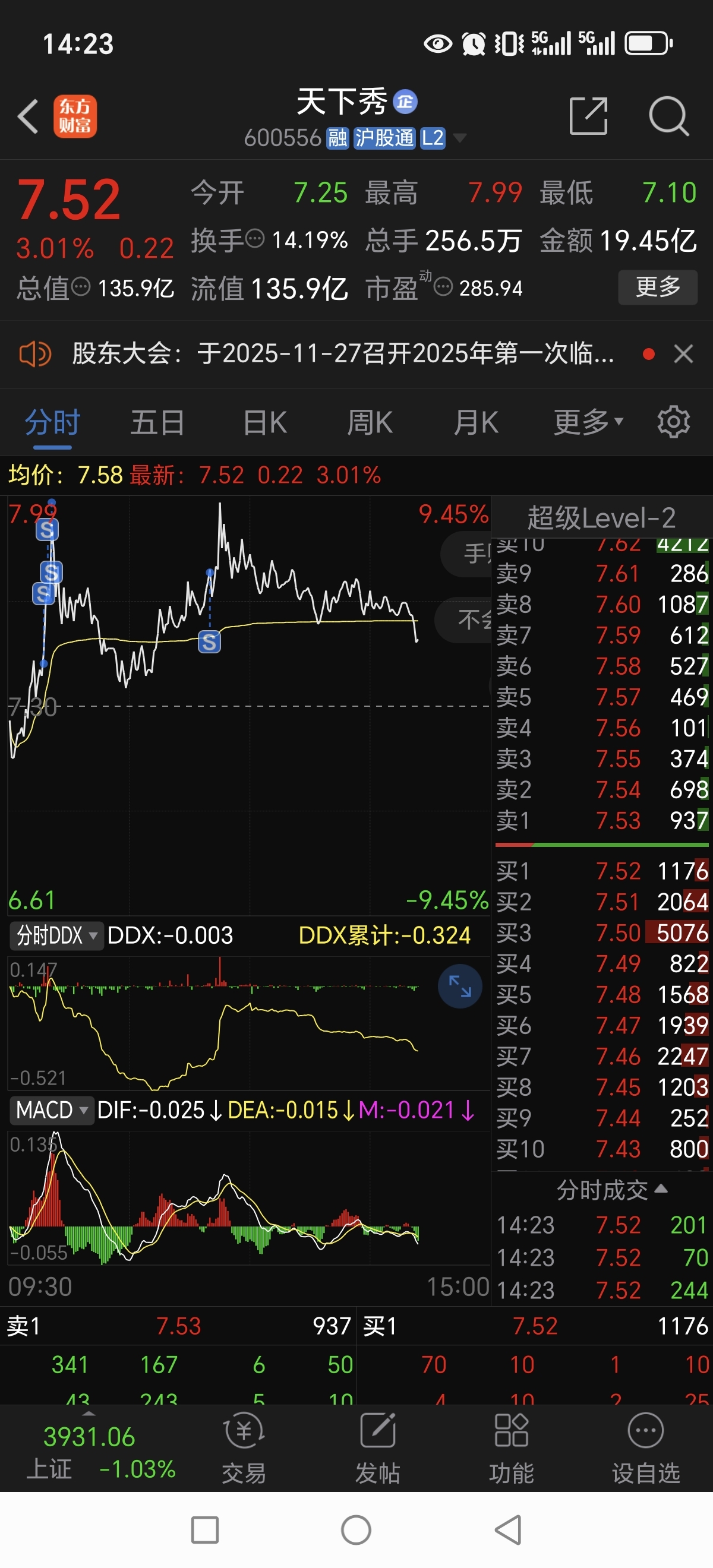Viewport: 713px width, 1568px height.
Task: Select 买7 bid row at 7.46
Action: tap(601, 1056)
